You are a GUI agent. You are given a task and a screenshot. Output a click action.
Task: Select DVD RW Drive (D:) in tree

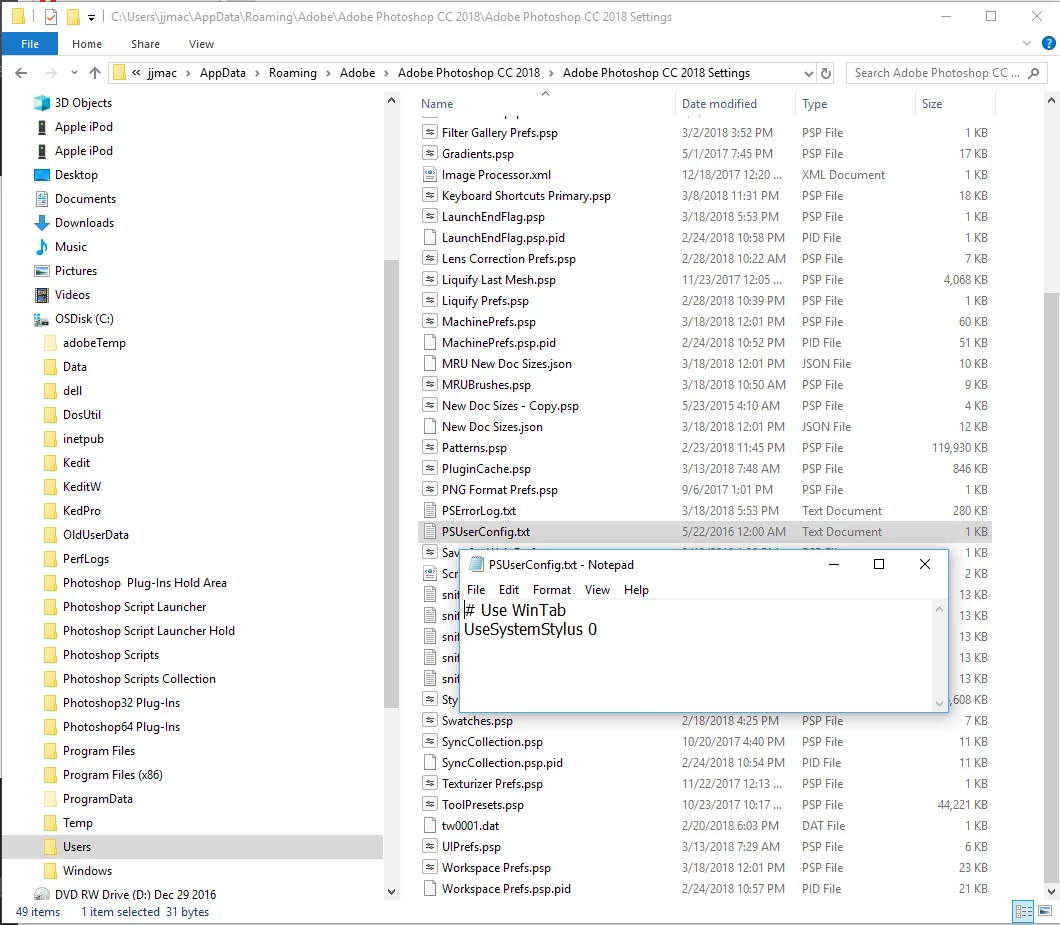click(x=135, y=895)
